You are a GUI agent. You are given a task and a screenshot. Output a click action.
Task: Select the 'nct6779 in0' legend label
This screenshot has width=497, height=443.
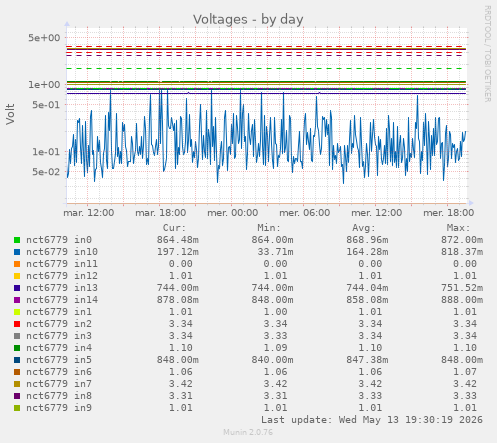tap(59, 240)
